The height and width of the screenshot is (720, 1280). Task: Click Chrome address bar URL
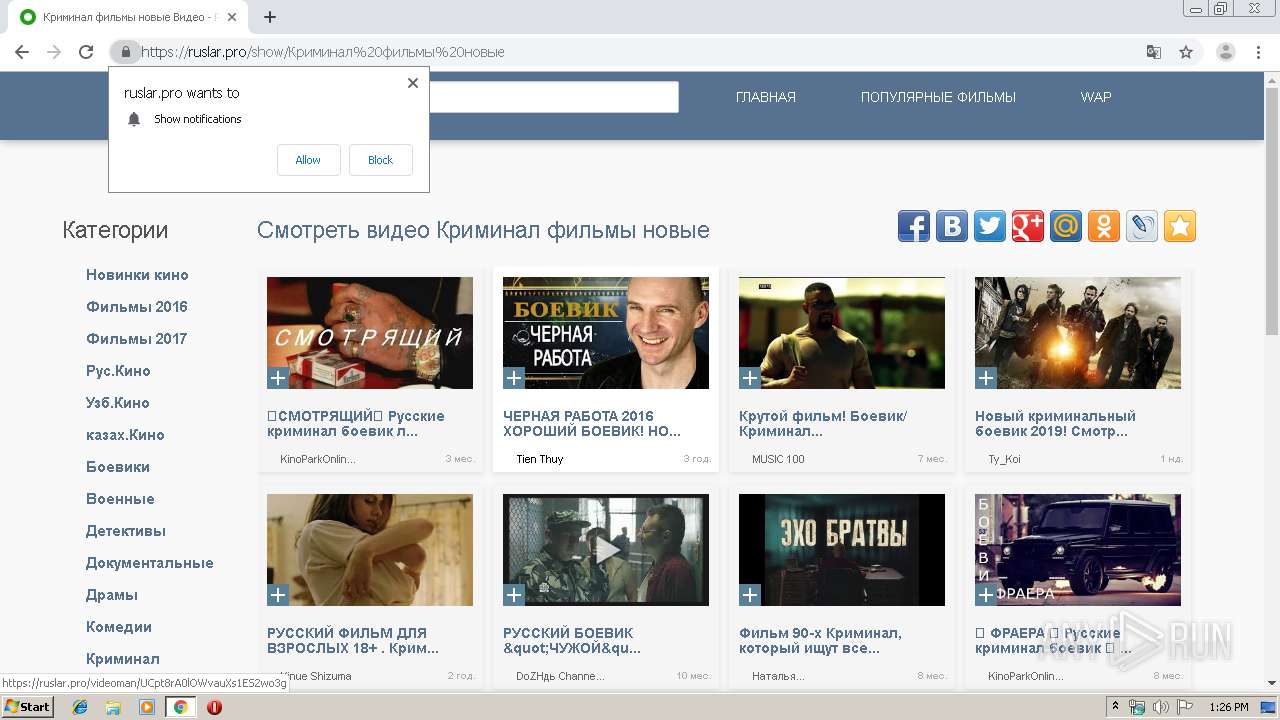point(322,52)
